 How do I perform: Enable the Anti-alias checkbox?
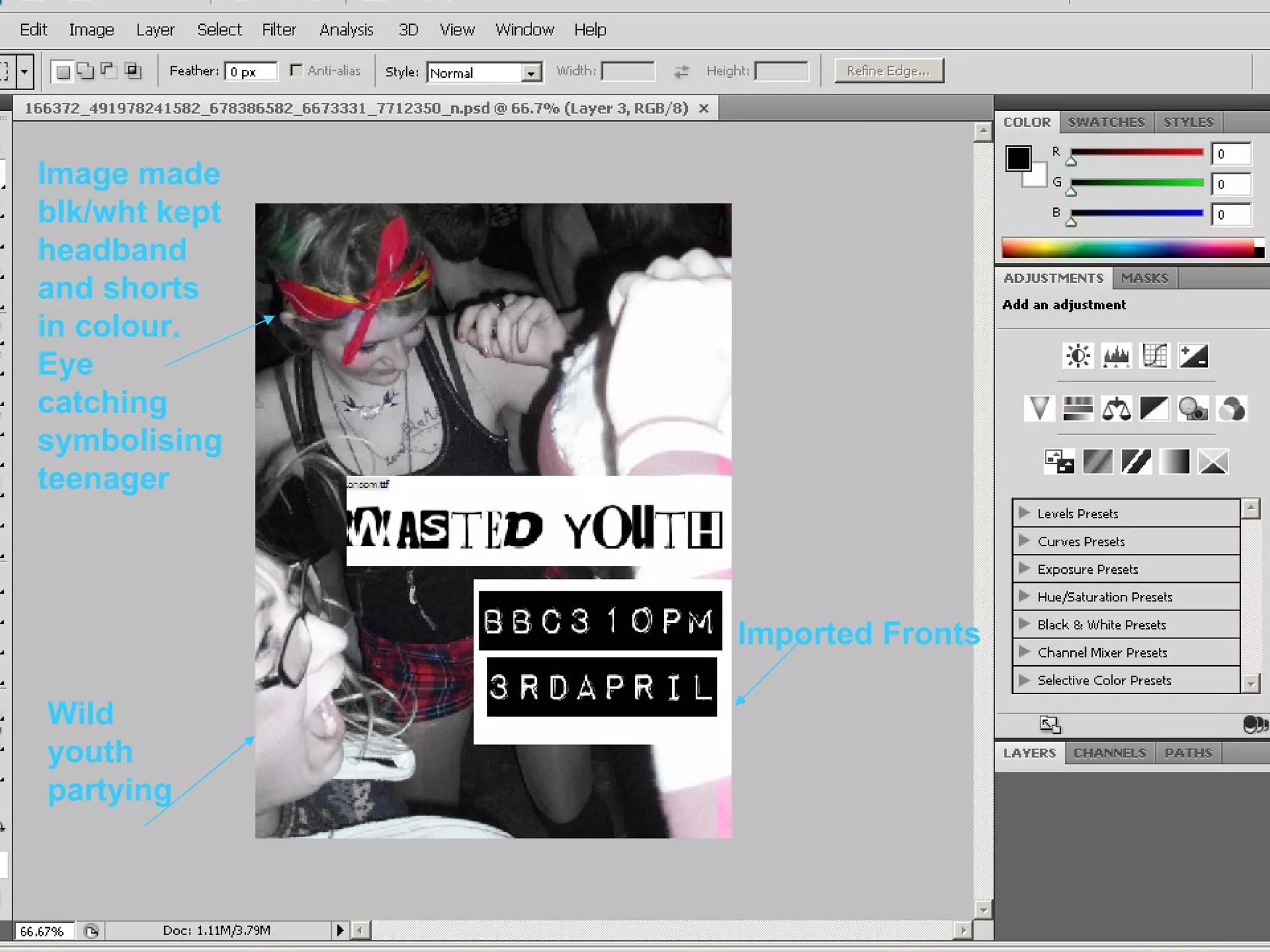point(296,71)
